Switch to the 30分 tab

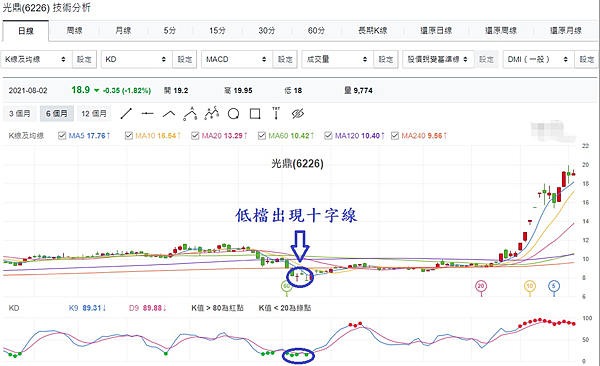[266, 31]
